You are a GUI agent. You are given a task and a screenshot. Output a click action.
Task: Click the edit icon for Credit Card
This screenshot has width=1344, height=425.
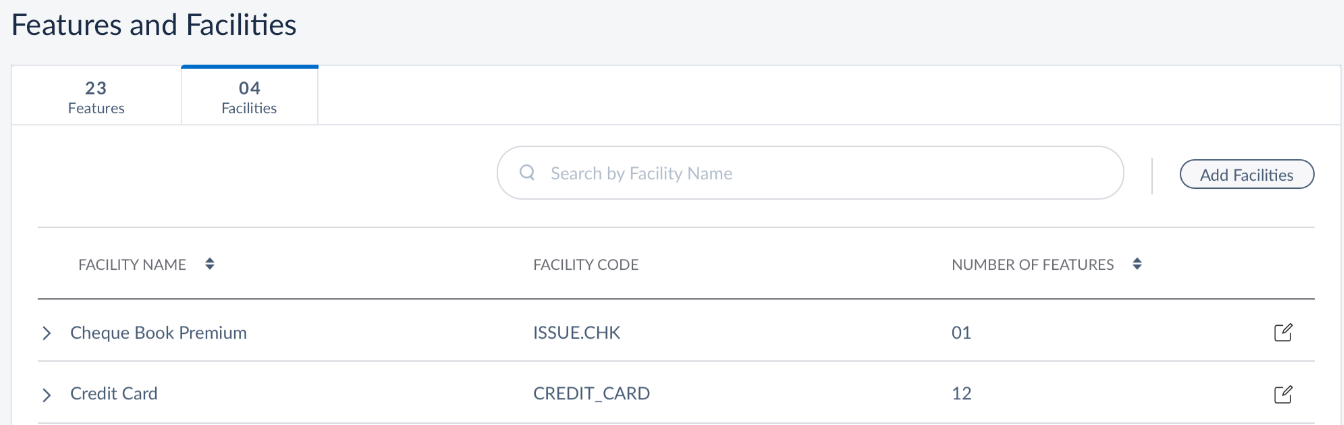[x=1283, y=394]
